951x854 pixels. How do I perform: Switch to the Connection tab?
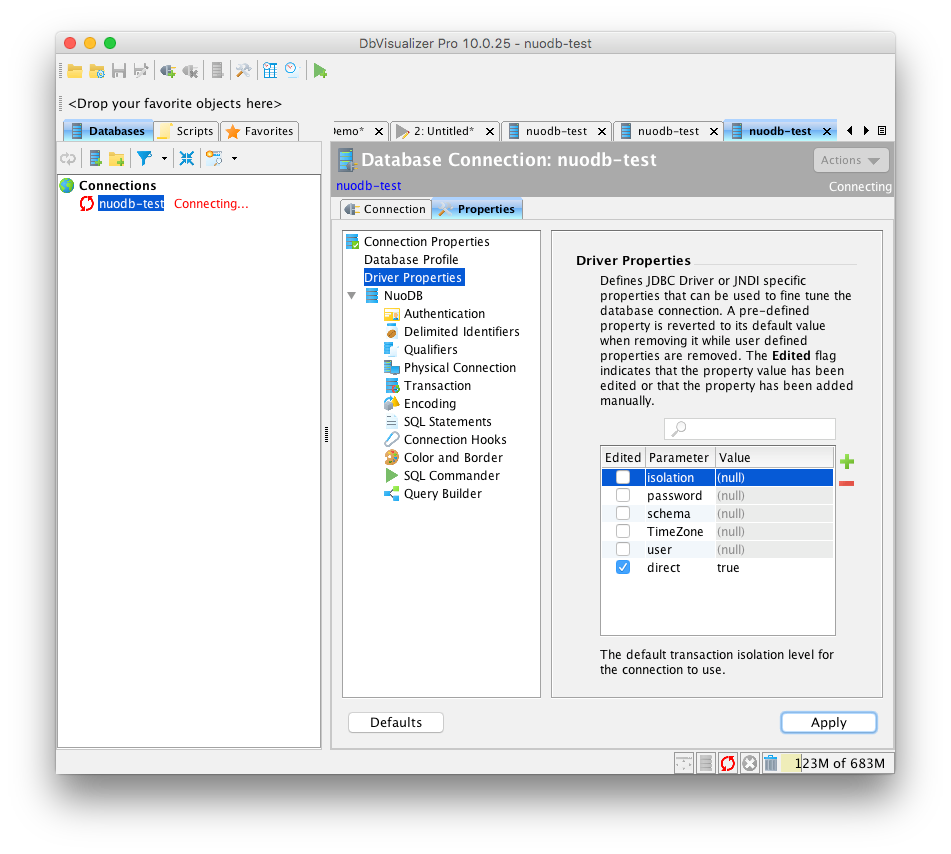point(385,208)
